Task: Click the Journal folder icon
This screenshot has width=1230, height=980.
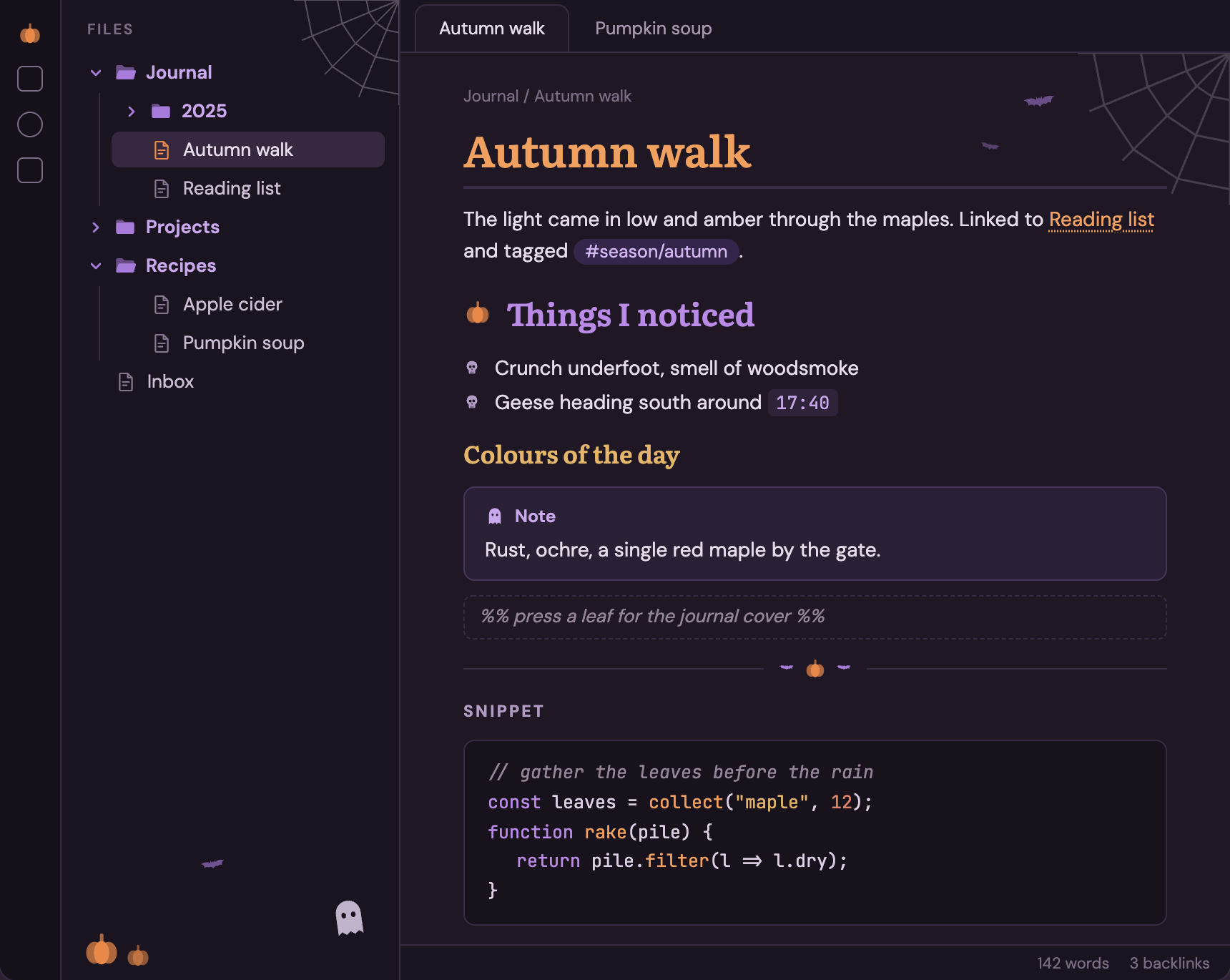Action: [x=126, y=72]
